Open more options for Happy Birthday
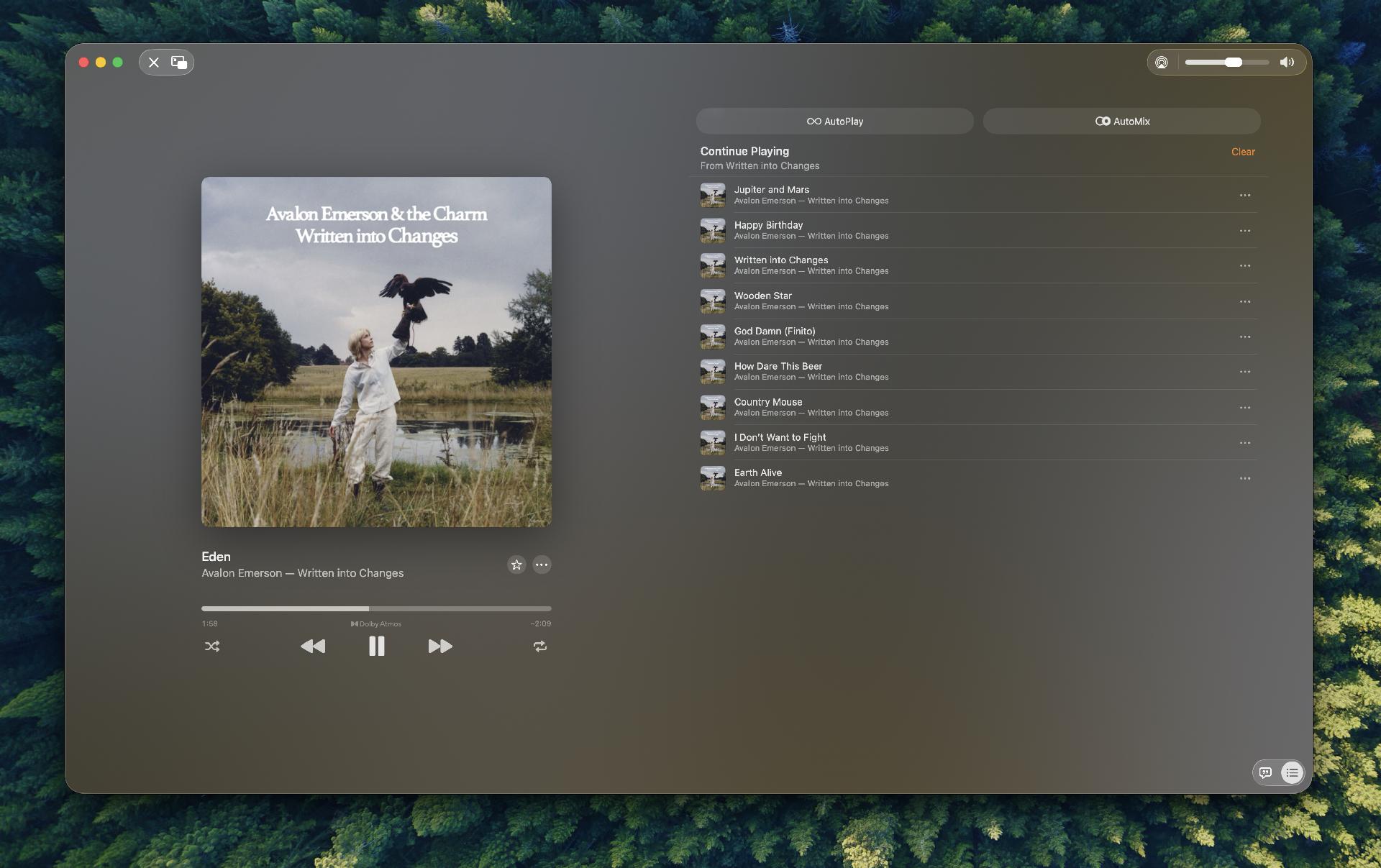1381x868 pixels. coord(1245,231)
